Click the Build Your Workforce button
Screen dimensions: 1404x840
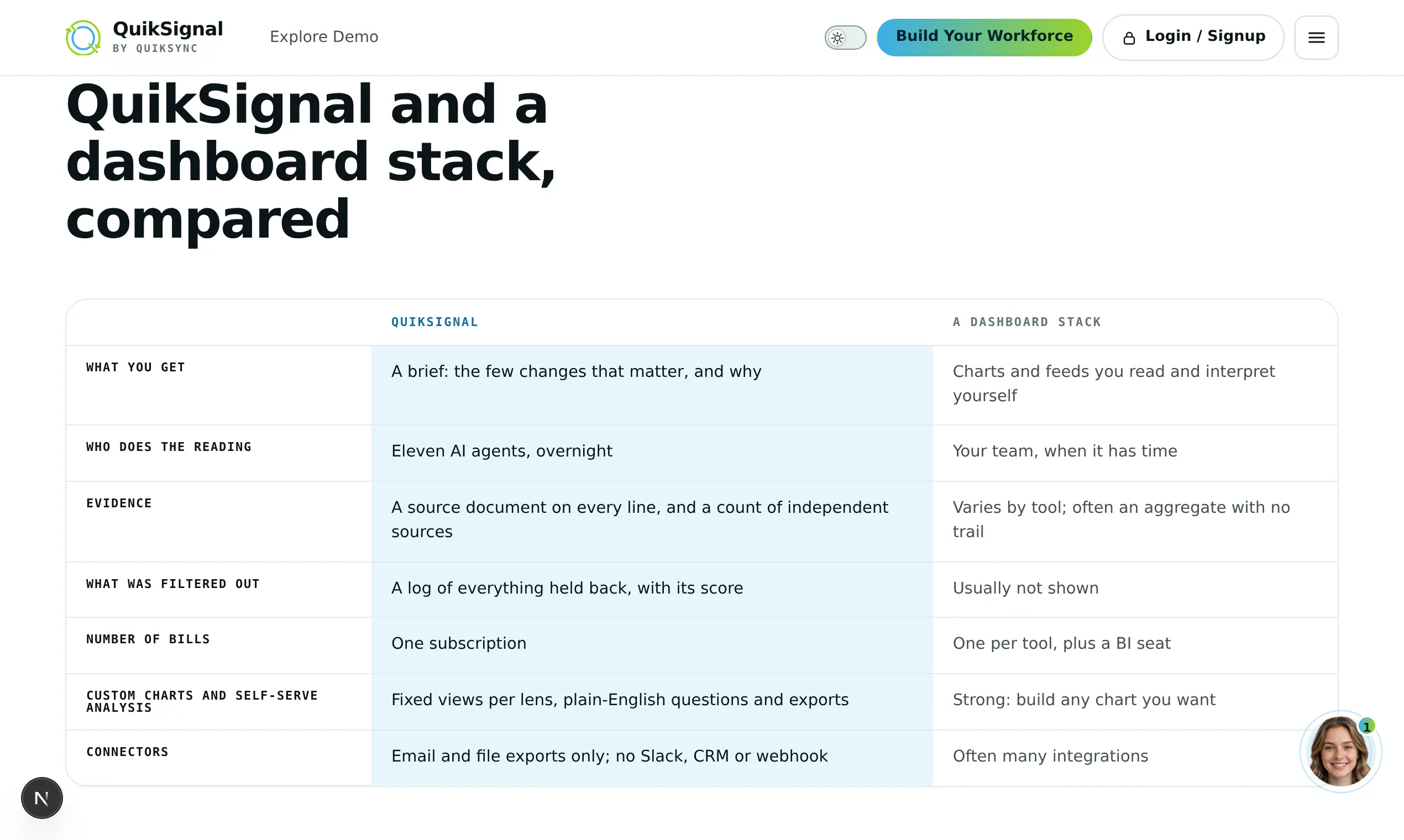click(x=984, y=38)
